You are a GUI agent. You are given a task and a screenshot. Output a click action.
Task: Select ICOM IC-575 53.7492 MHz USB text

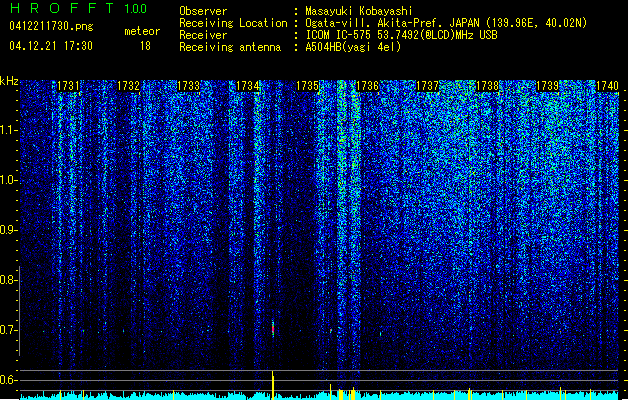tap(401, 35)
